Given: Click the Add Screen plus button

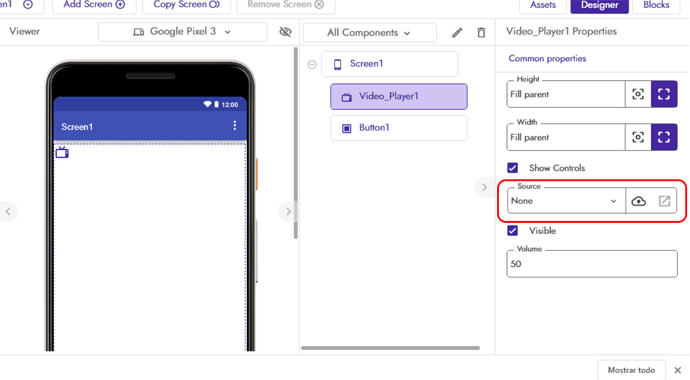Looking at the screenshot, I should 94,5.
